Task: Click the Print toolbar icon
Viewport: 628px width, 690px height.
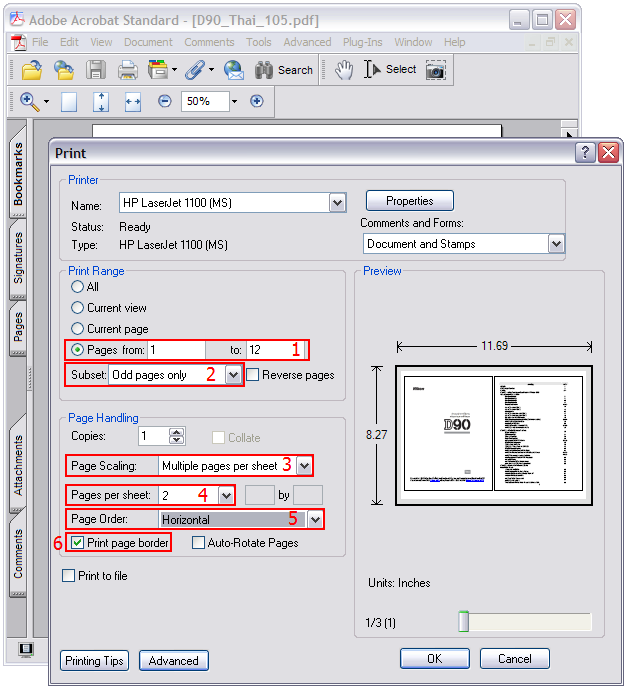Action: tap(128, 70)
